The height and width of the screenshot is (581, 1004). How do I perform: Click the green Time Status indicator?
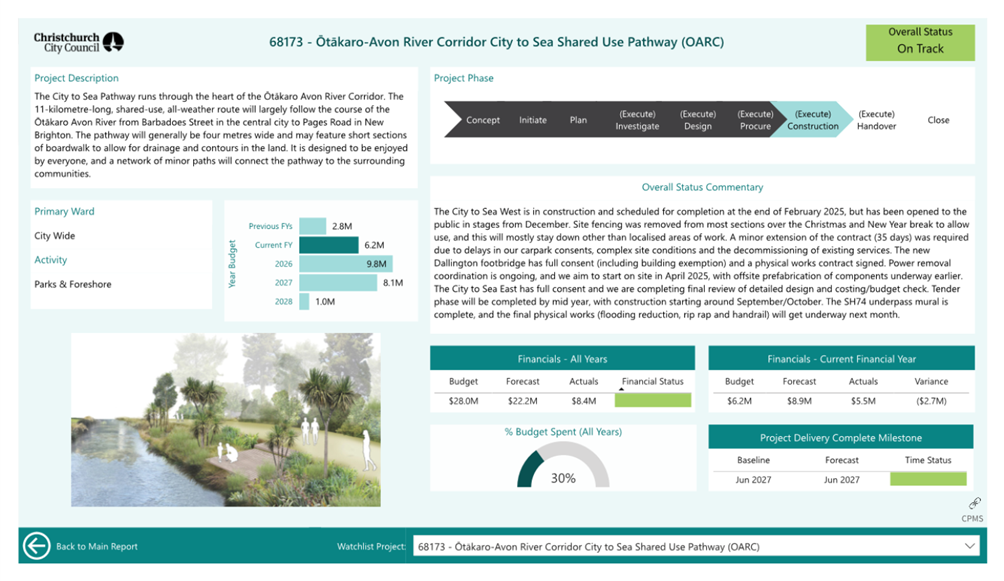pos(927,479)
